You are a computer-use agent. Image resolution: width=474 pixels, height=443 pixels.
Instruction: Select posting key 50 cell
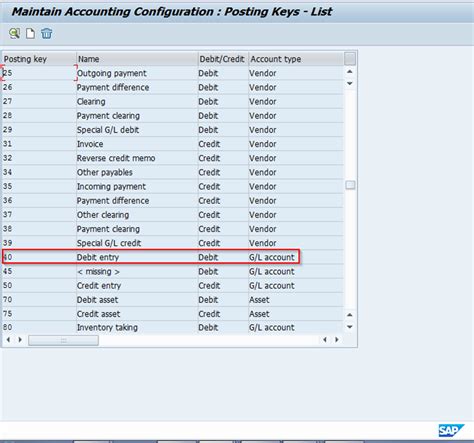pos(39,286)
